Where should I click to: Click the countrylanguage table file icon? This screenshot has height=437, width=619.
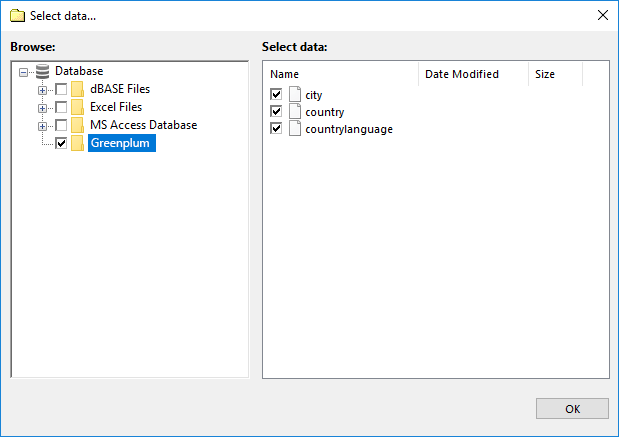point(295,129)
